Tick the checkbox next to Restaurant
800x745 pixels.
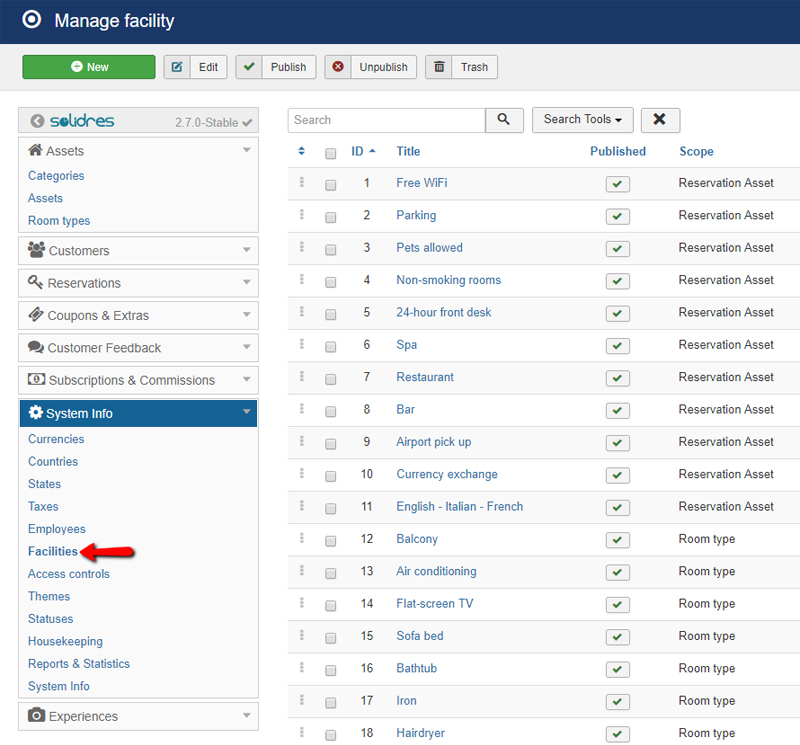click(331, 378)
